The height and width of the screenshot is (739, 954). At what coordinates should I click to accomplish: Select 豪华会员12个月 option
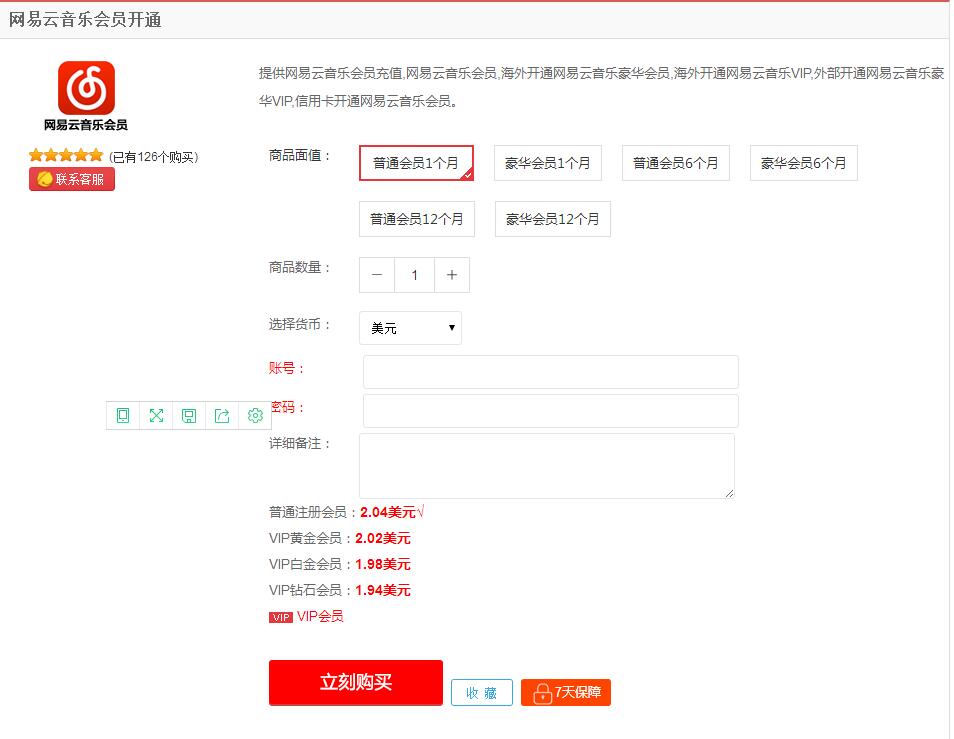coord(552,219)
